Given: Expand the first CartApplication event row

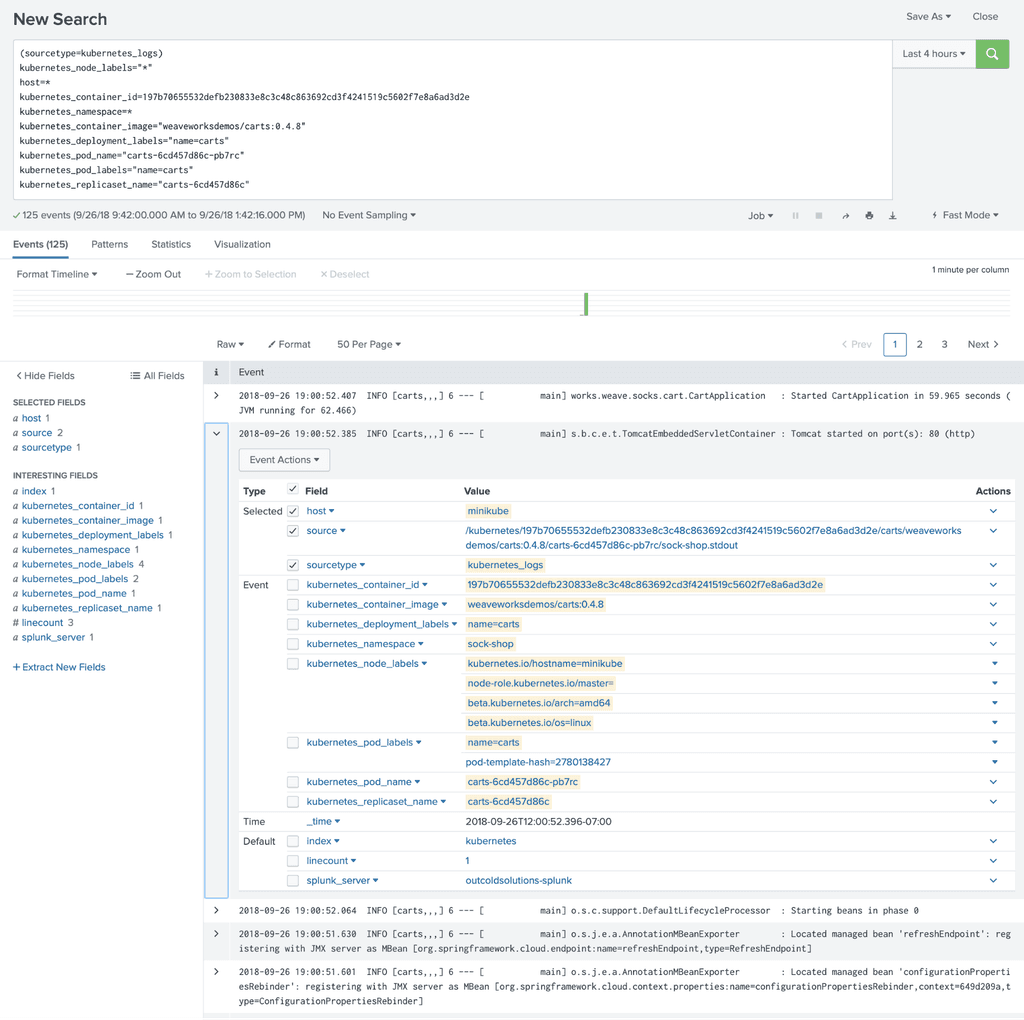Looking at the screenshot, I should (x=216, y=396).
